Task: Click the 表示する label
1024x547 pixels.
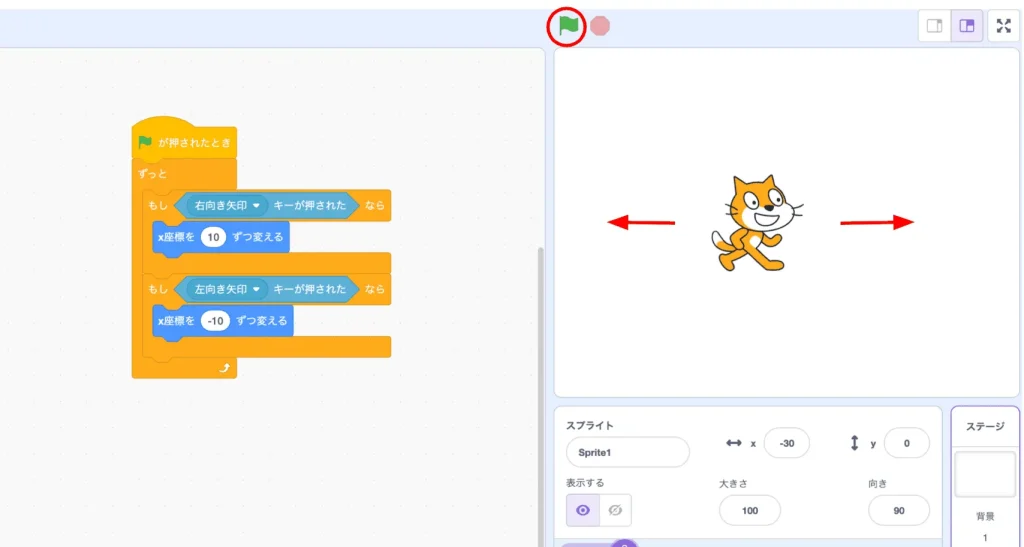Action: click(x=585, y=483)
